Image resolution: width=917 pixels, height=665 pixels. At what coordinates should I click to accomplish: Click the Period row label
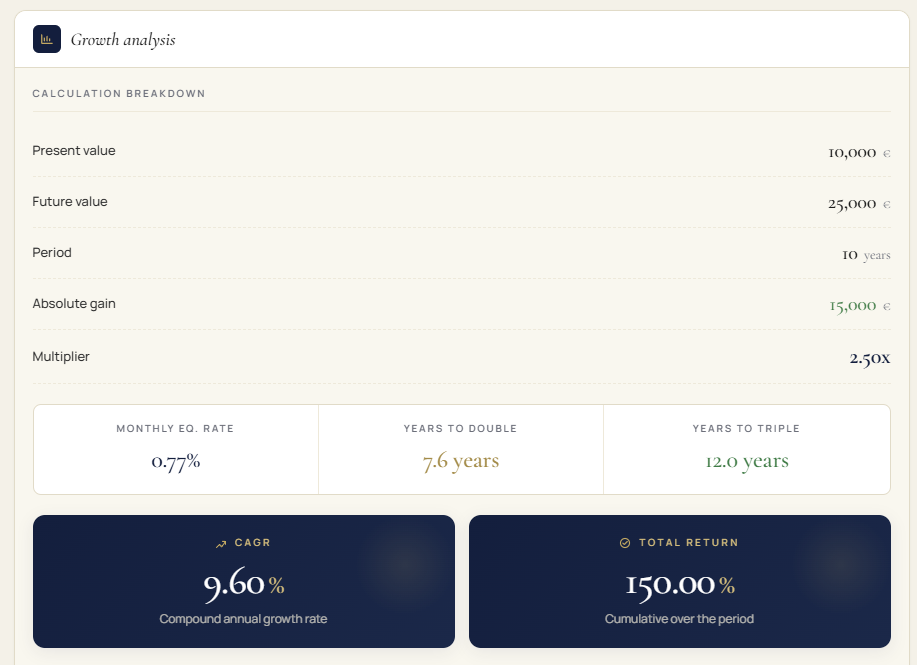pyautogui.click(x=52, y=253)
